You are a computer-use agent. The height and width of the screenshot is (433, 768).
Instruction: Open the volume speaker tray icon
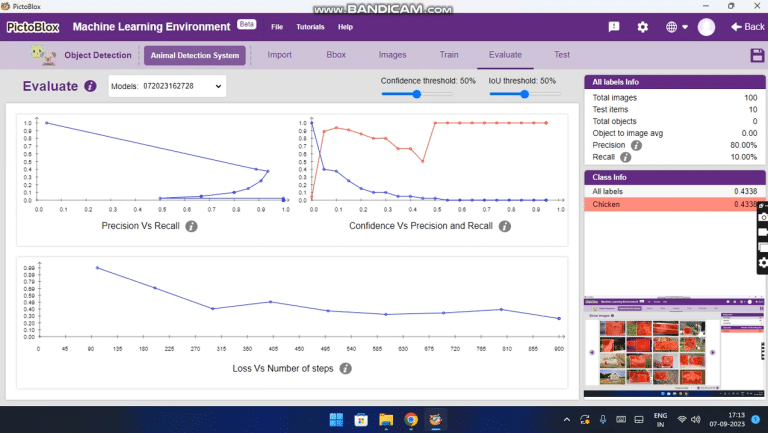696,420
